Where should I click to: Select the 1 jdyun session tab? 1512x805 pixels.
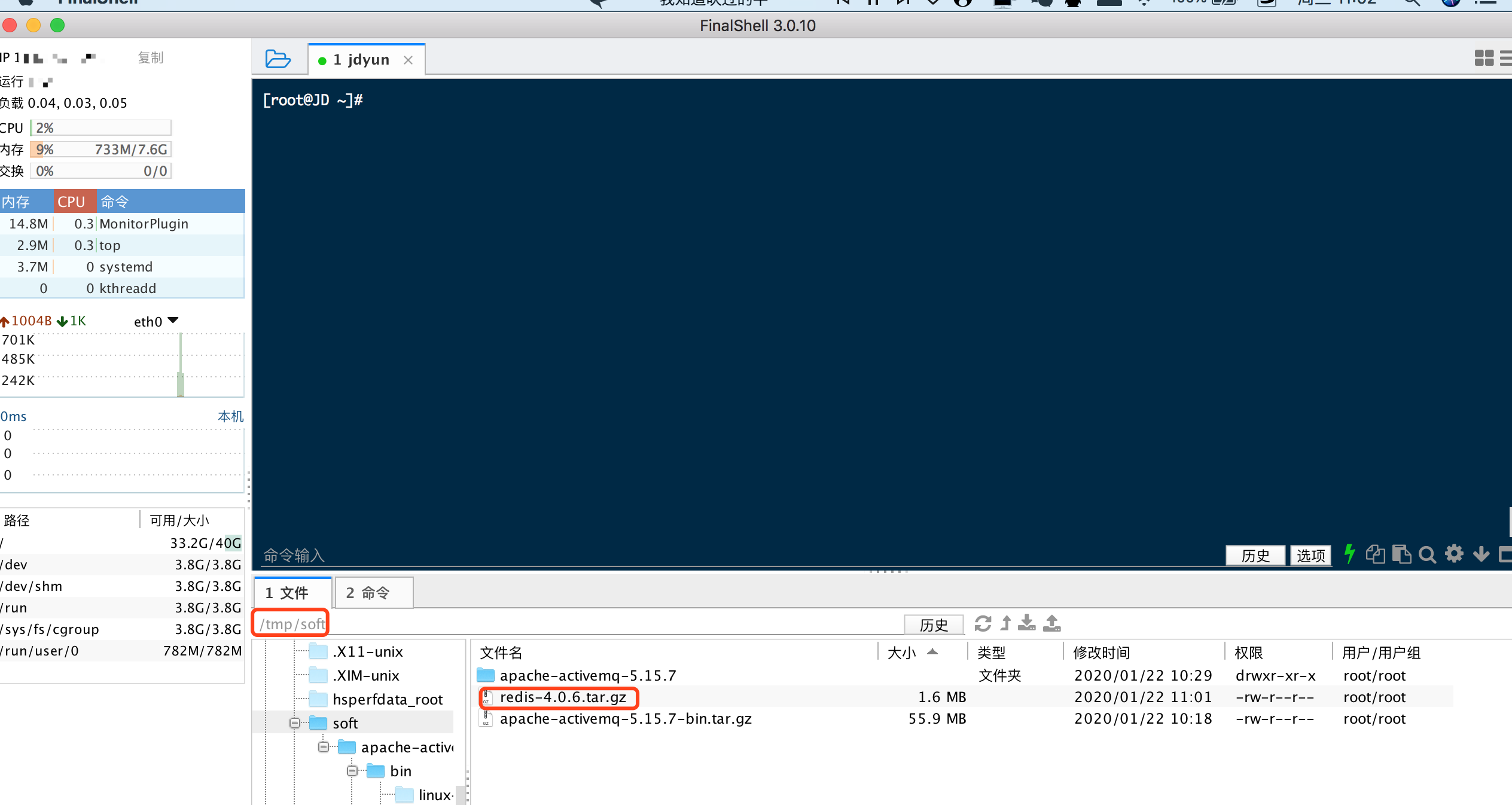click(x=361, y=60)
